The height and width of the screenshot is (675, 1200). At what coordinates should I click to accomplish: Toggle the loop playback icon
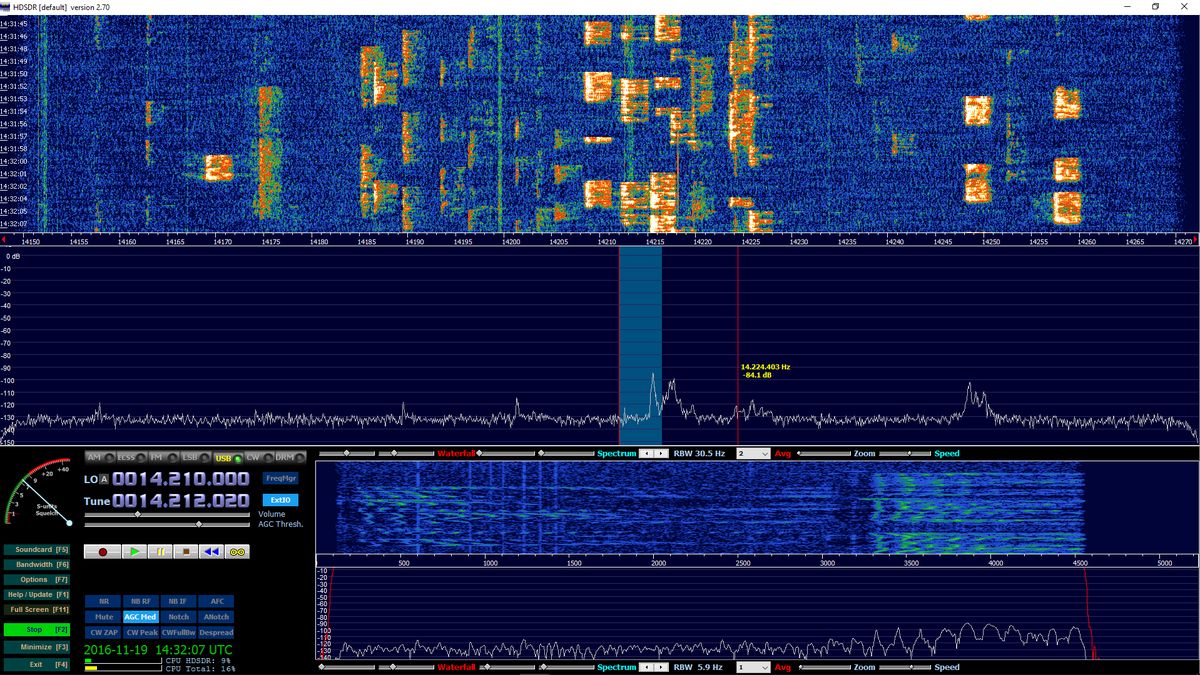pyautogui.click(x=237, y=551)
